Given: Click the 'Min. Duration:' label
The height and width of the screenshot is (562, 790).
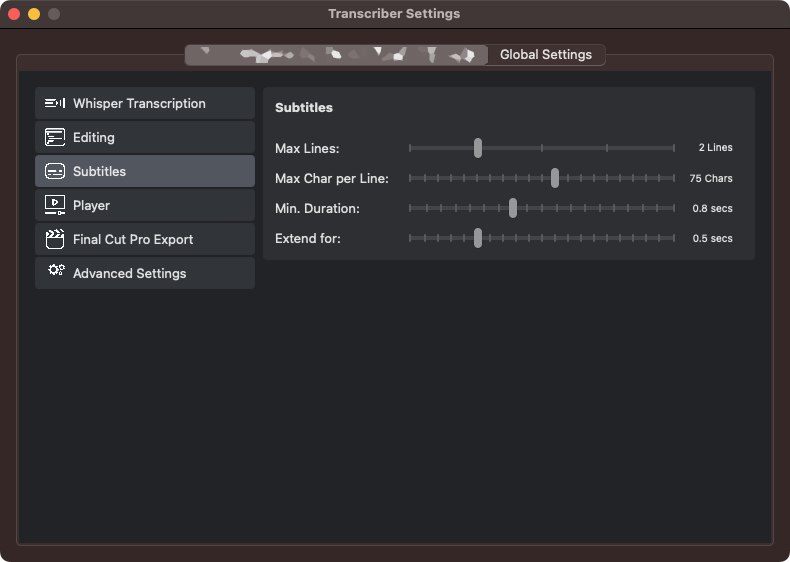Looking at the screenshot, I should (317, 208).
